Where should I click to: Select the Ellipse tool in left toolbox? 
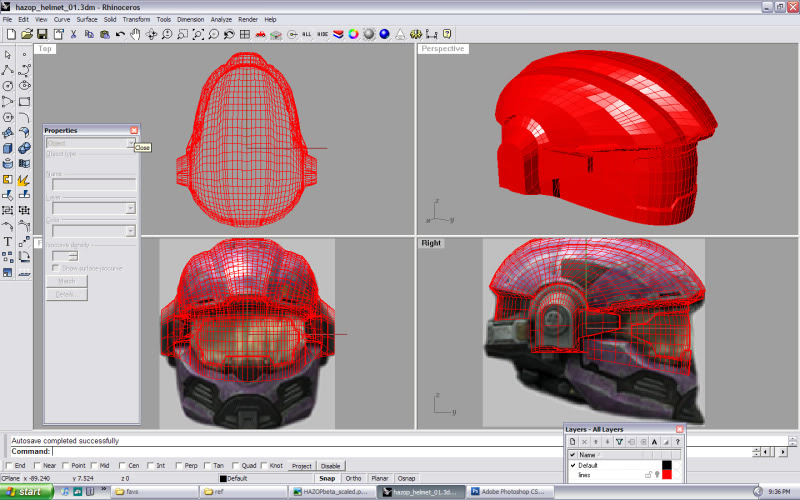tap(24, 86)
